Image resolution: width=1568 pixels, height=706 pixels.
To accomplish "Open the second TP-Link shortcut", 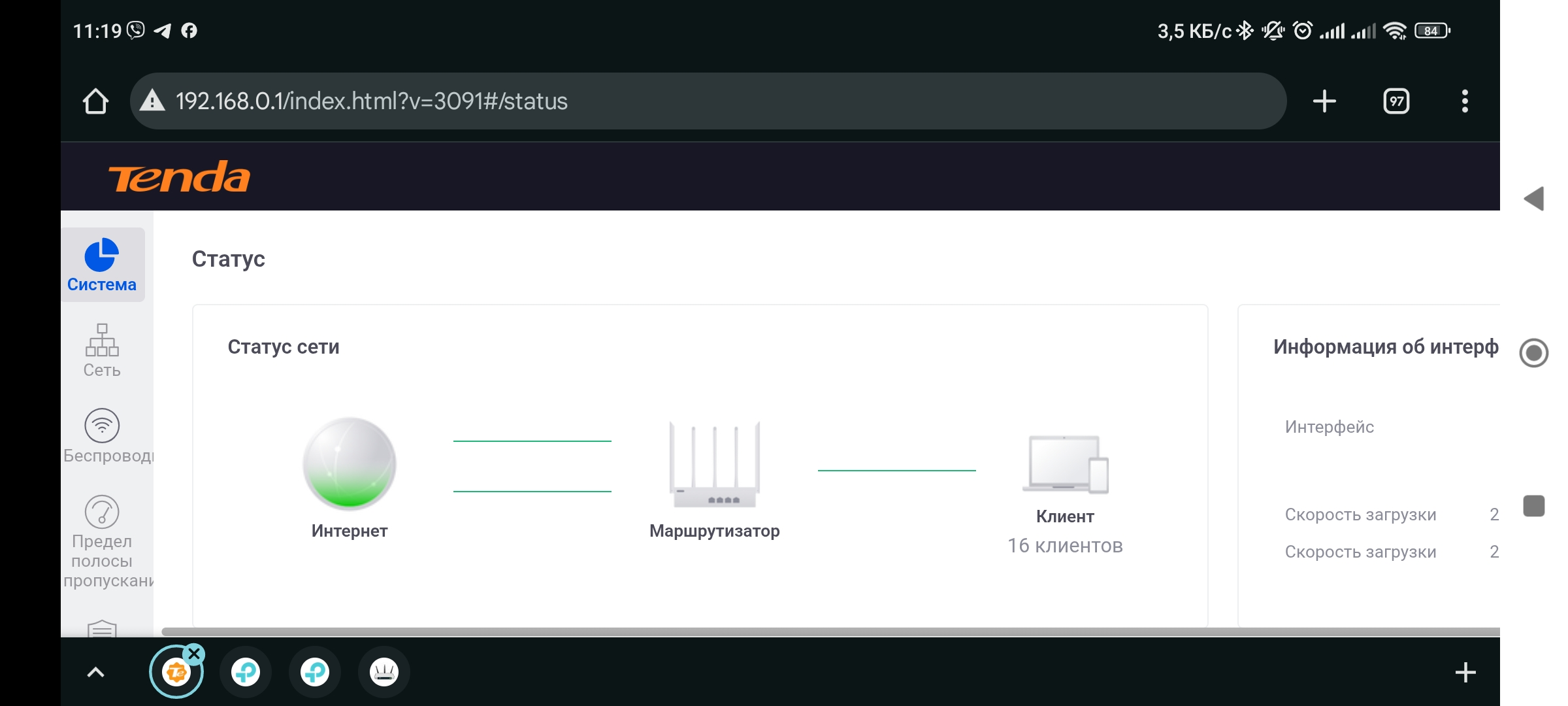I will (x=315, y=672).
